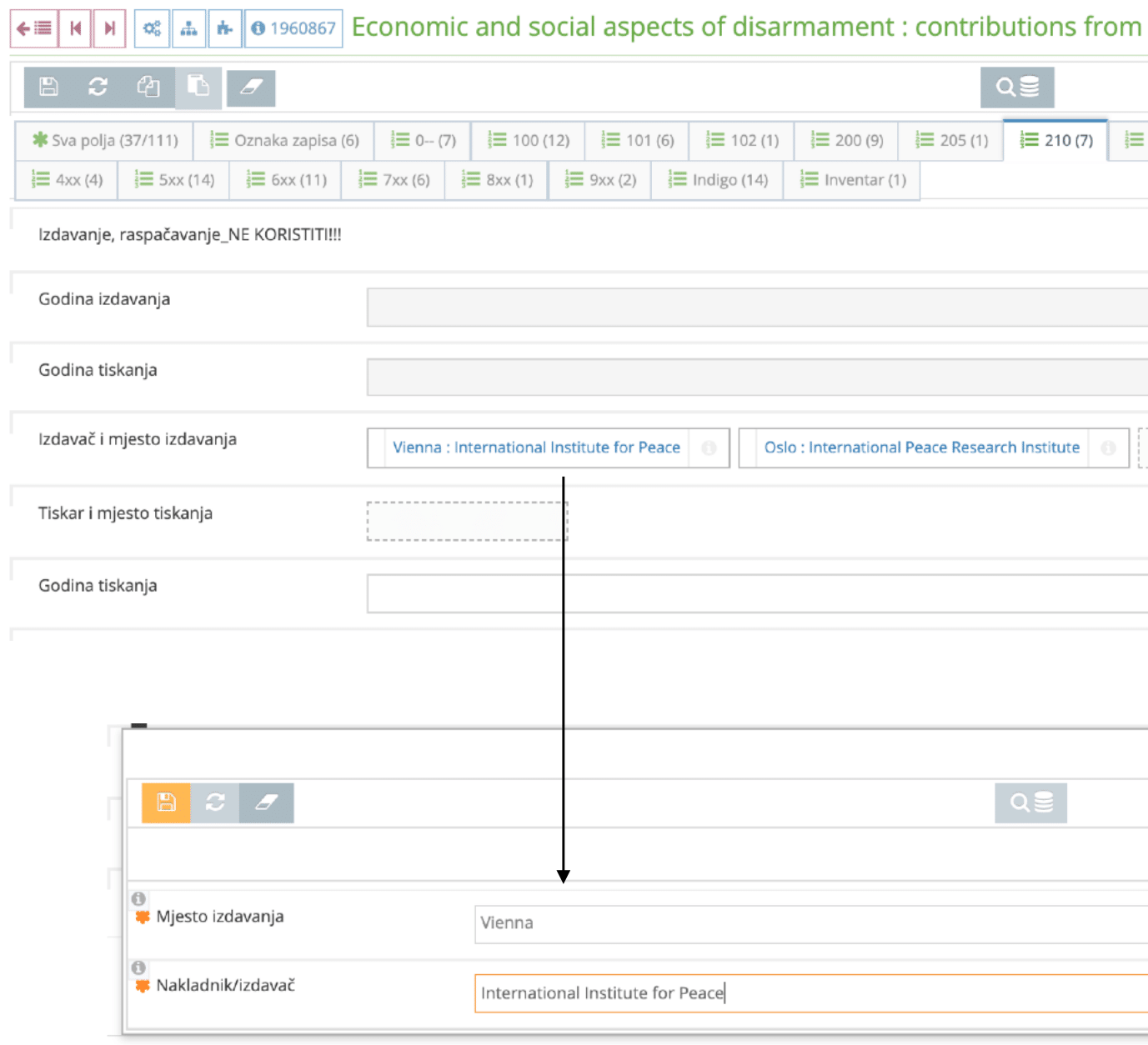The width and height of the screenshot is (1148, 1045).
Task: Save the subfield editor with orange floppy icon
Action: point(166,802)
